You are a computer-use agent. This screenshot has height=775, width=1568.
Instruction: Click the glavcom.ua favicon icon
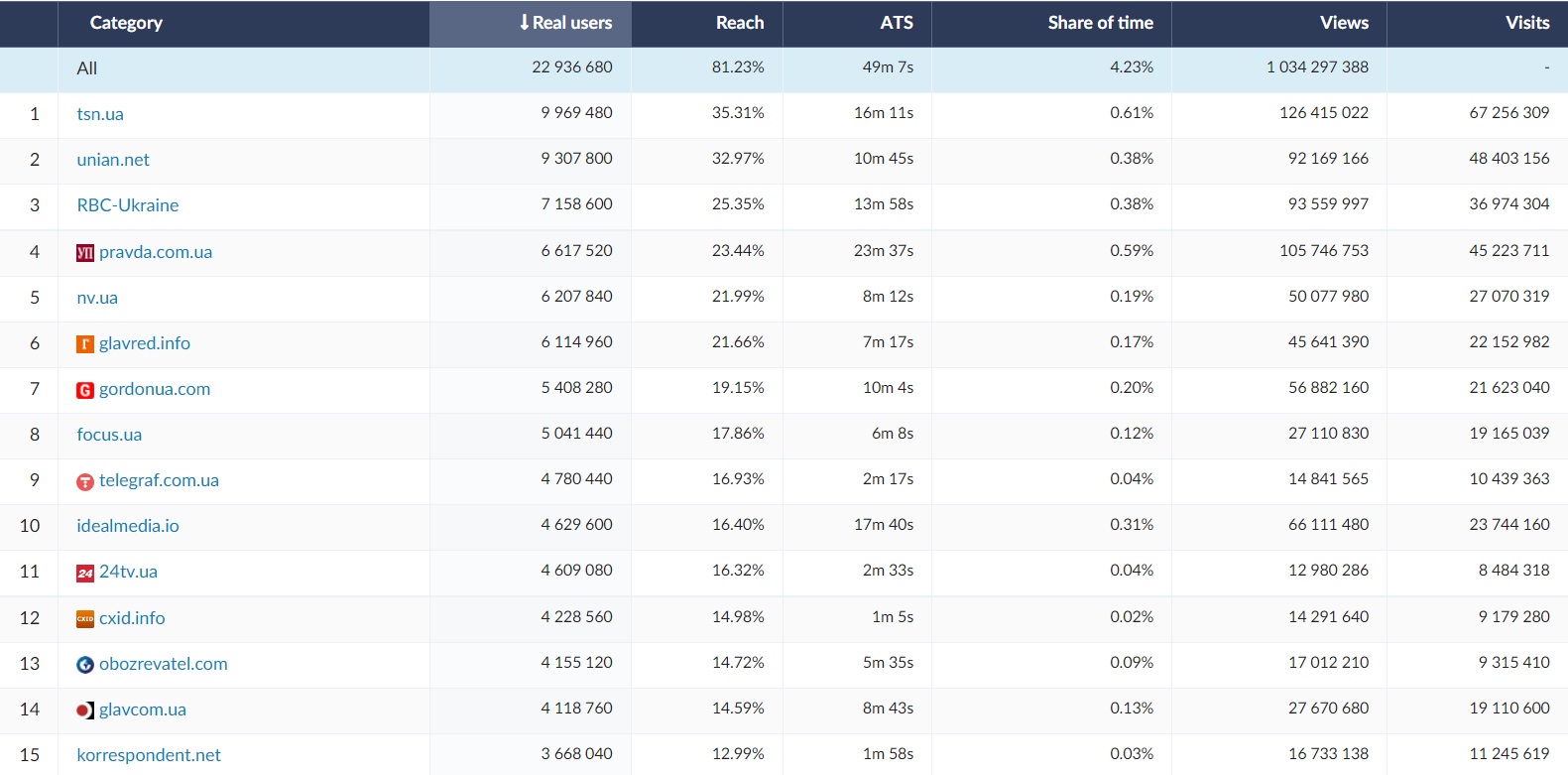(x=85, y=710)
